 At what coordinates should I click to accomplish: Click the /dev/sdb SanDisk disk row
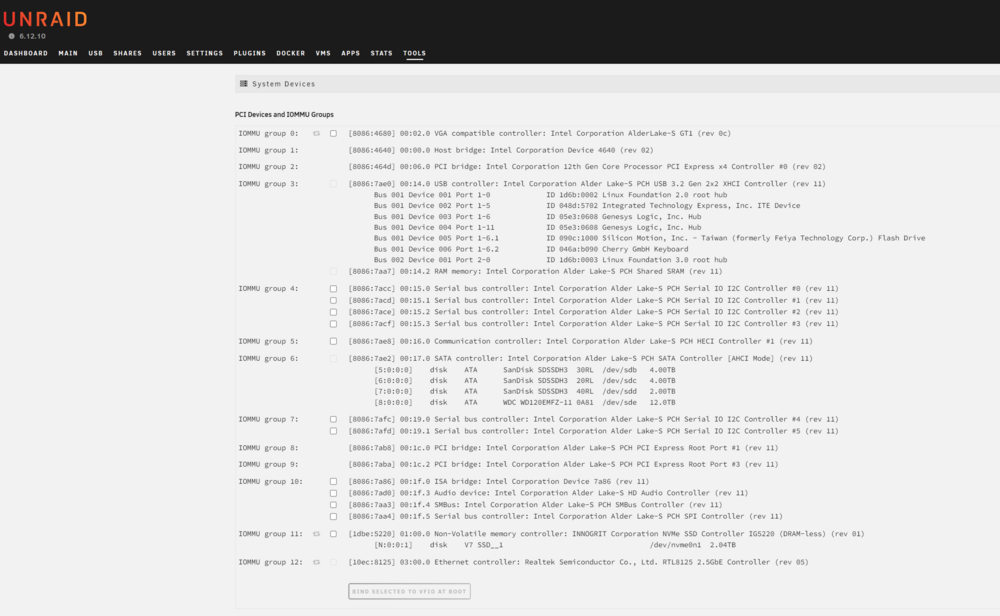point(524,370)
